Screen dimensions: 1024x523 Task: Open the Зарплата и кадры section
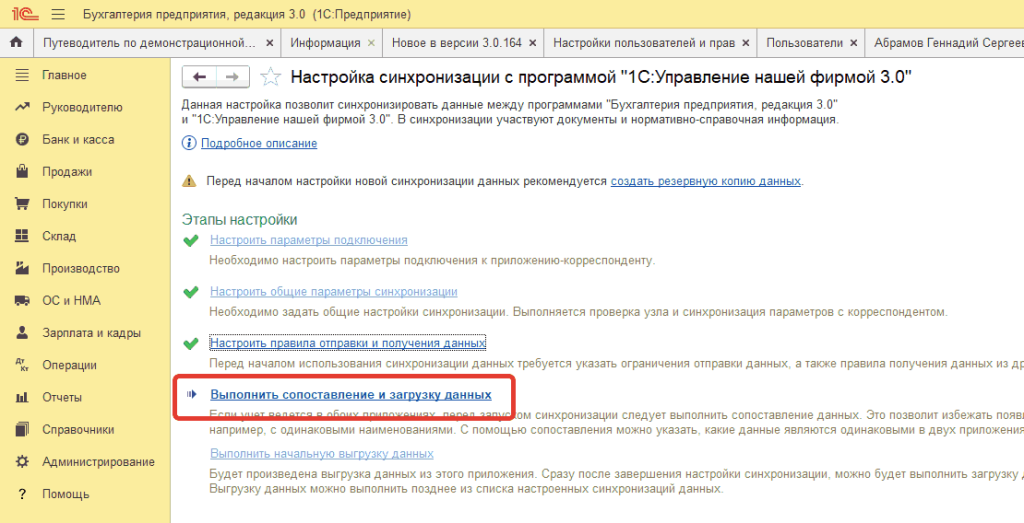[x=91, y=333]
